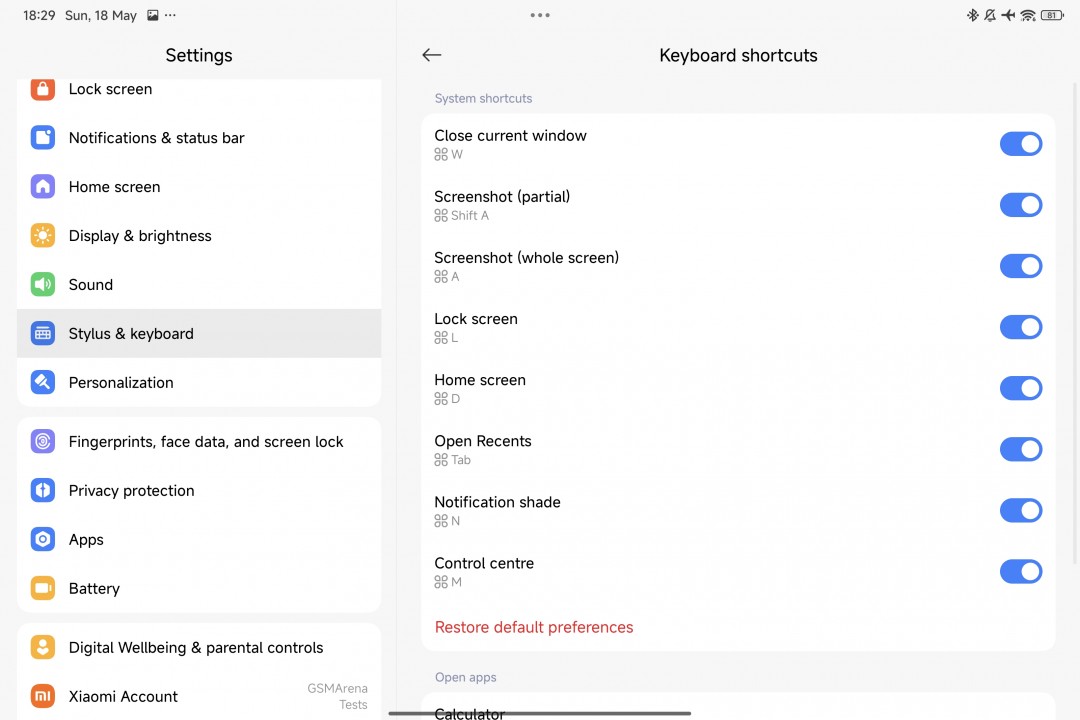1080x720 pixels.
Task: Open the Xiaomi Account entry
Action: (x=123, y=697)
